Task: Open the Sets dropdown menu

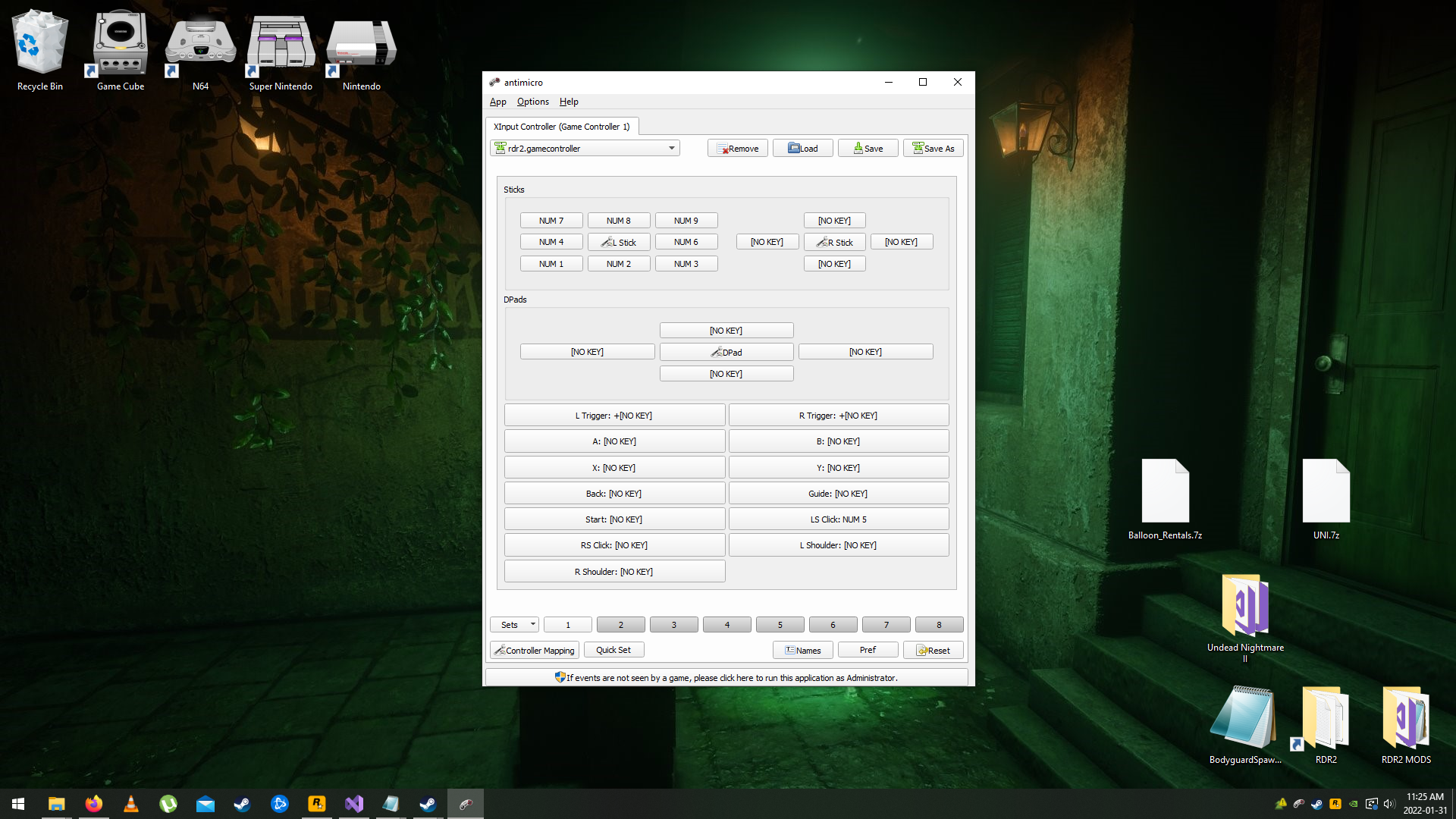Action: [514, 625]
